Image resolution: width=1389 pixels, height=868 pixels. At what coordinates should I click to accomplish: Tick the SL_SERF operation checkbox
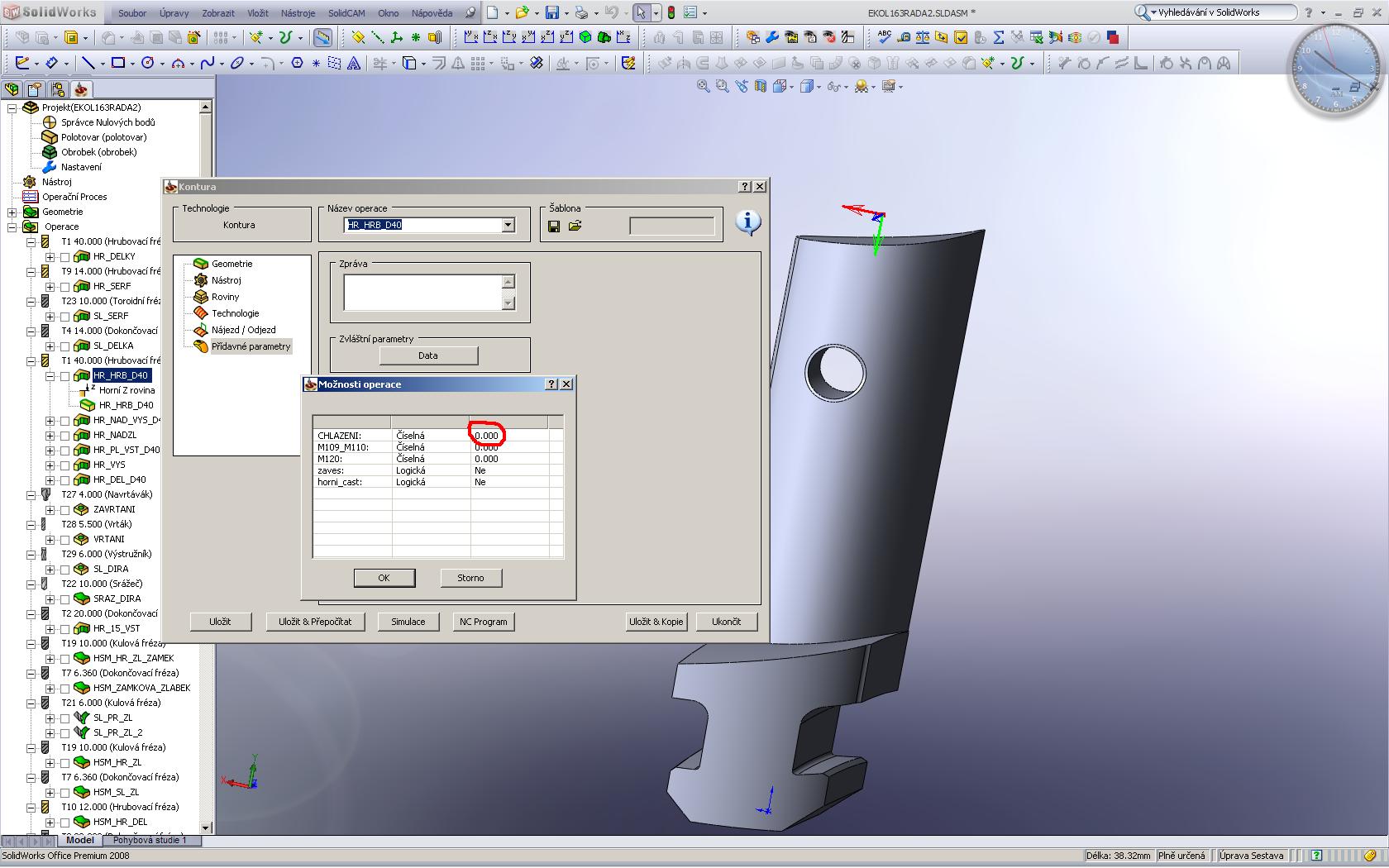[65, 317]
